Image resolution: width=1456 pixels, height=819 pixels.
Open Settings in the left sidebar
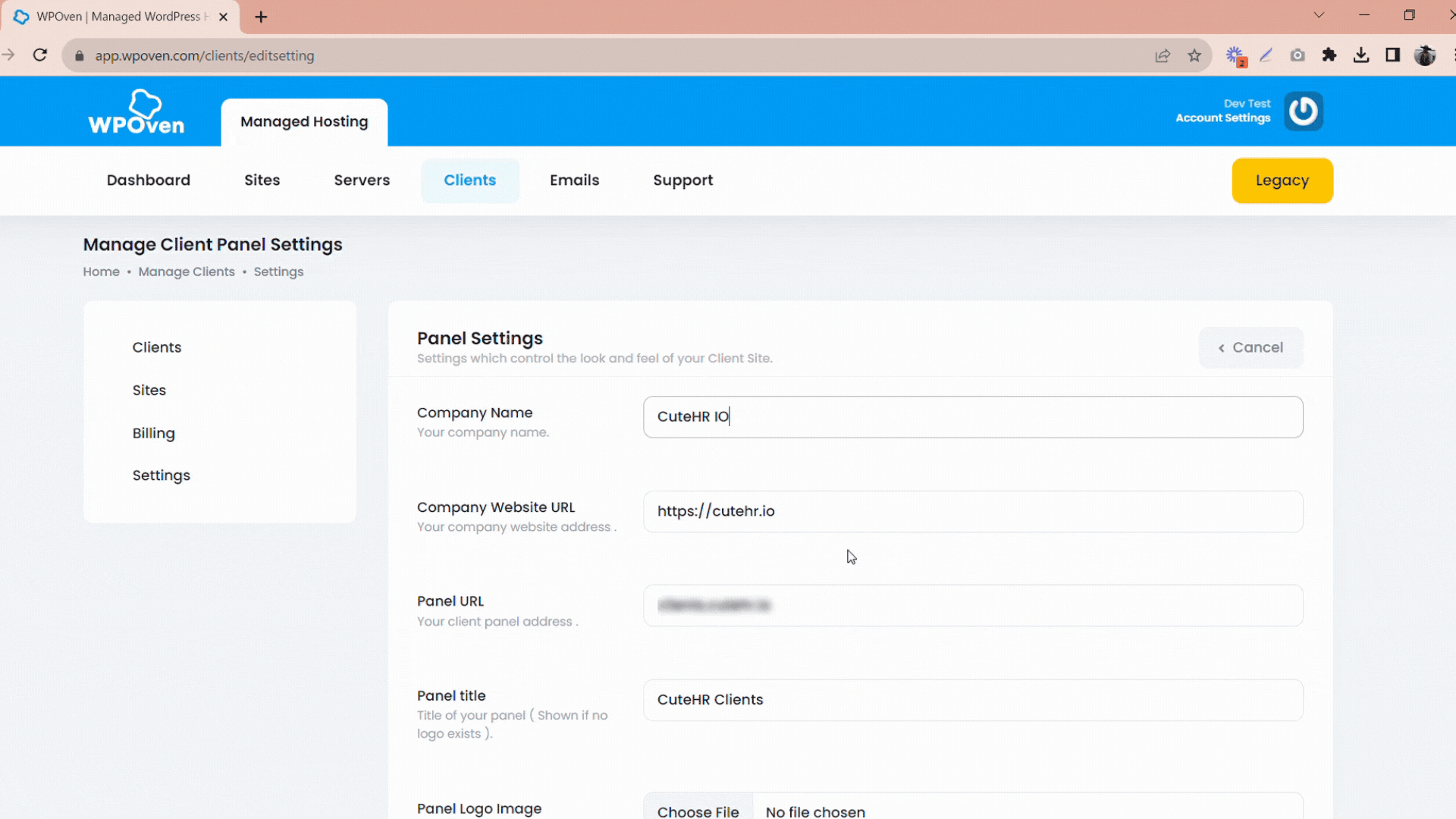click(x=162, y=475)
